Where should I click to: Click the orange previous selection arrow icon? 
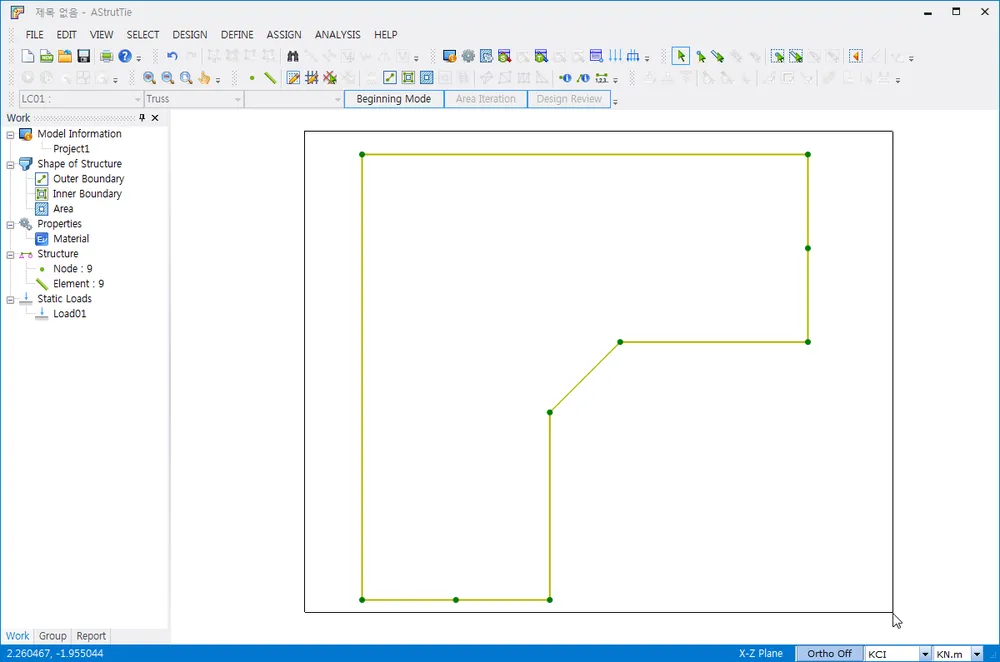pos(856,57)
